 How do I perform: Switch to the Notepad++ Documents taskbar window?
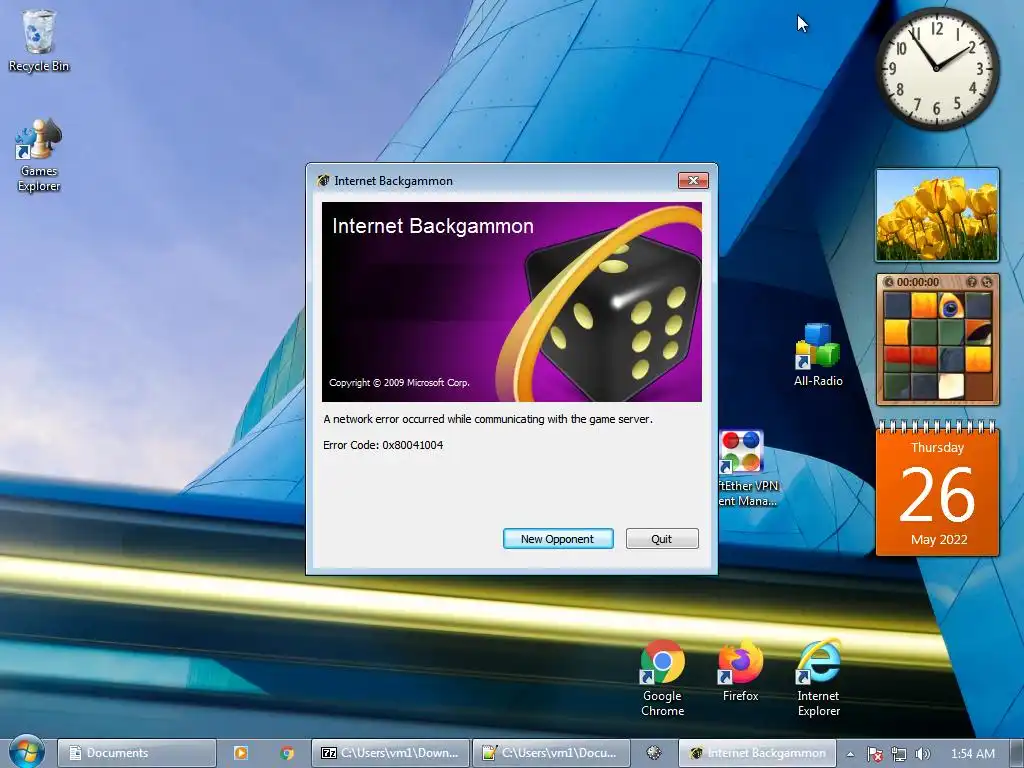click(x=551, y=753)
